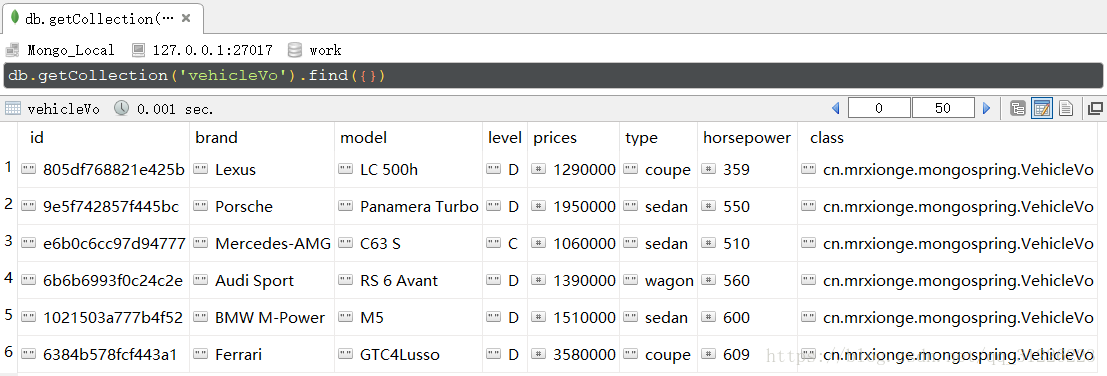Click the batch size field showing 50
The image size is (1107, 376).
coord(943,108)
